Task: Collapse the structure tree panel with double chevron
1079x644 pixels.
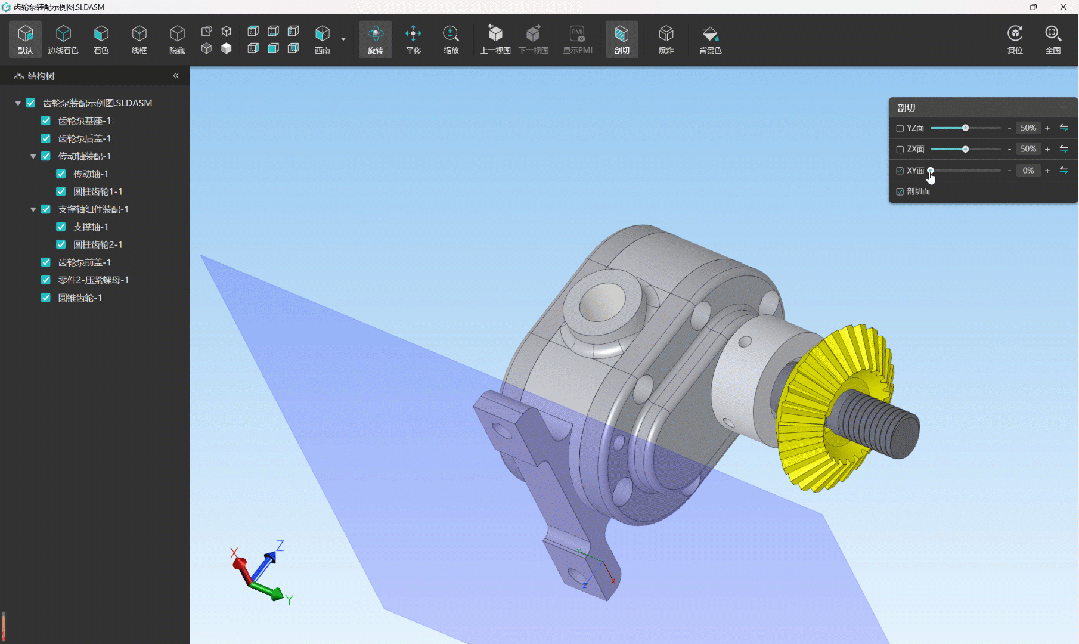Action: point(176,76)
